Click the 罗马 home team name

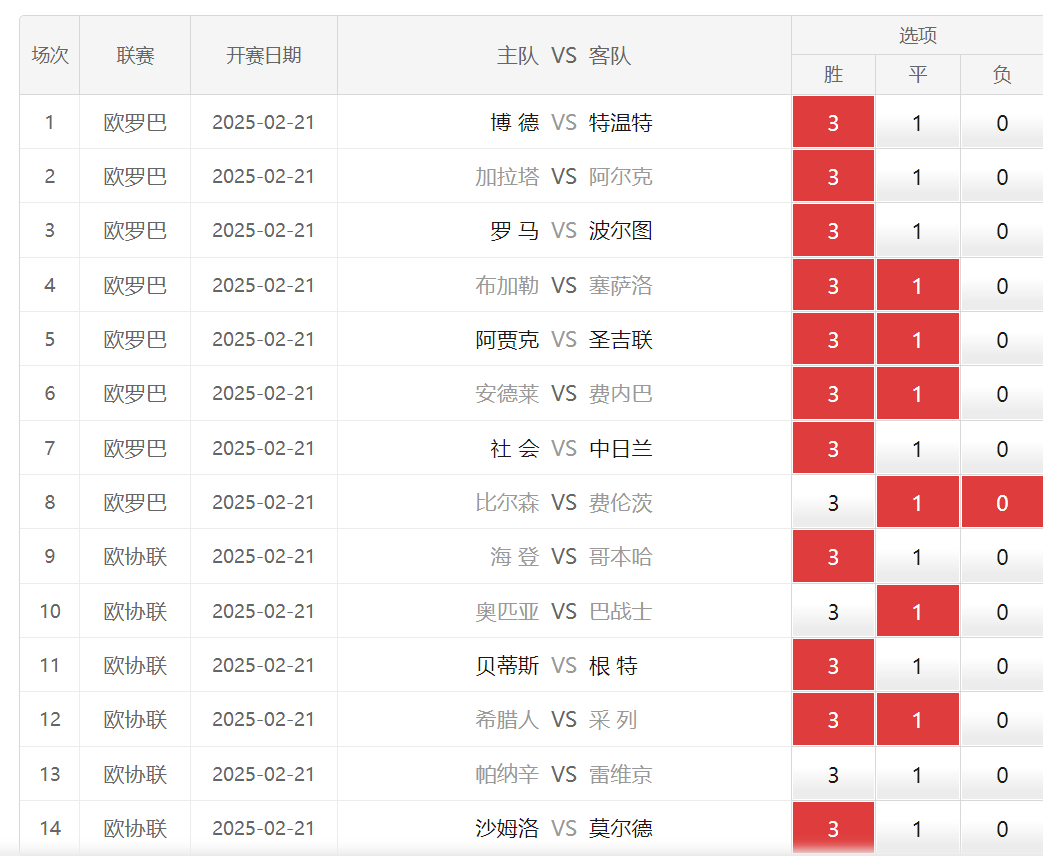coord(514,231)
